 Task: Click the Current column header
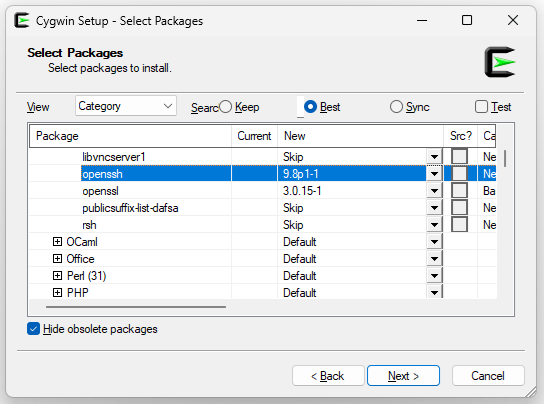[254, 136]
